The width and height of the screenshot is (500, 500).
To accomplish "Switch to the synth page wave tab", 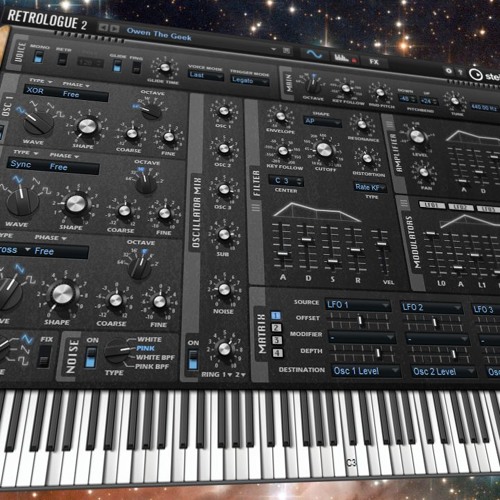I will [x=314, y=55].
